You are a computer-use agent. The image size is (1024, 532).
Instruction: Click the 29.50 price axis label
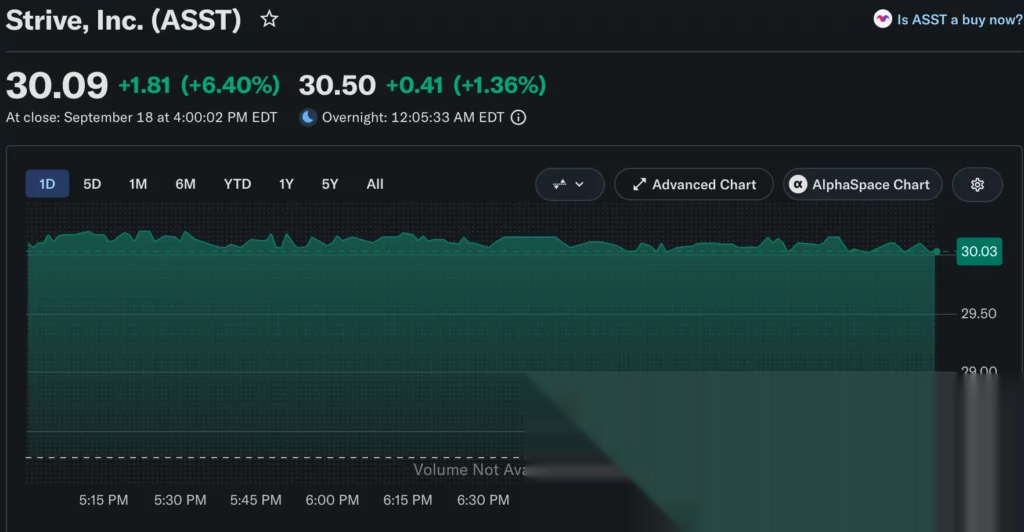[x=978, y=314]
